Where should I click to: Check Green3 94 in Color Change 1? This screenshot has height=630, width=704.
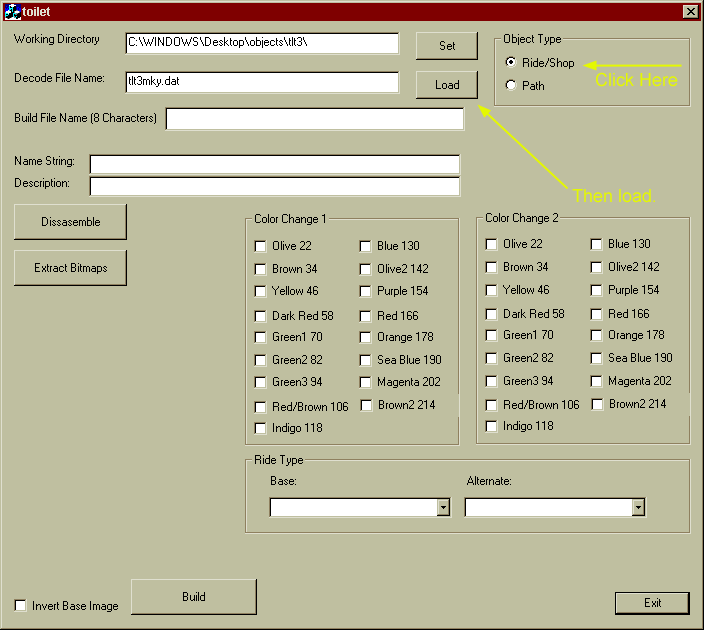[260, 382]
